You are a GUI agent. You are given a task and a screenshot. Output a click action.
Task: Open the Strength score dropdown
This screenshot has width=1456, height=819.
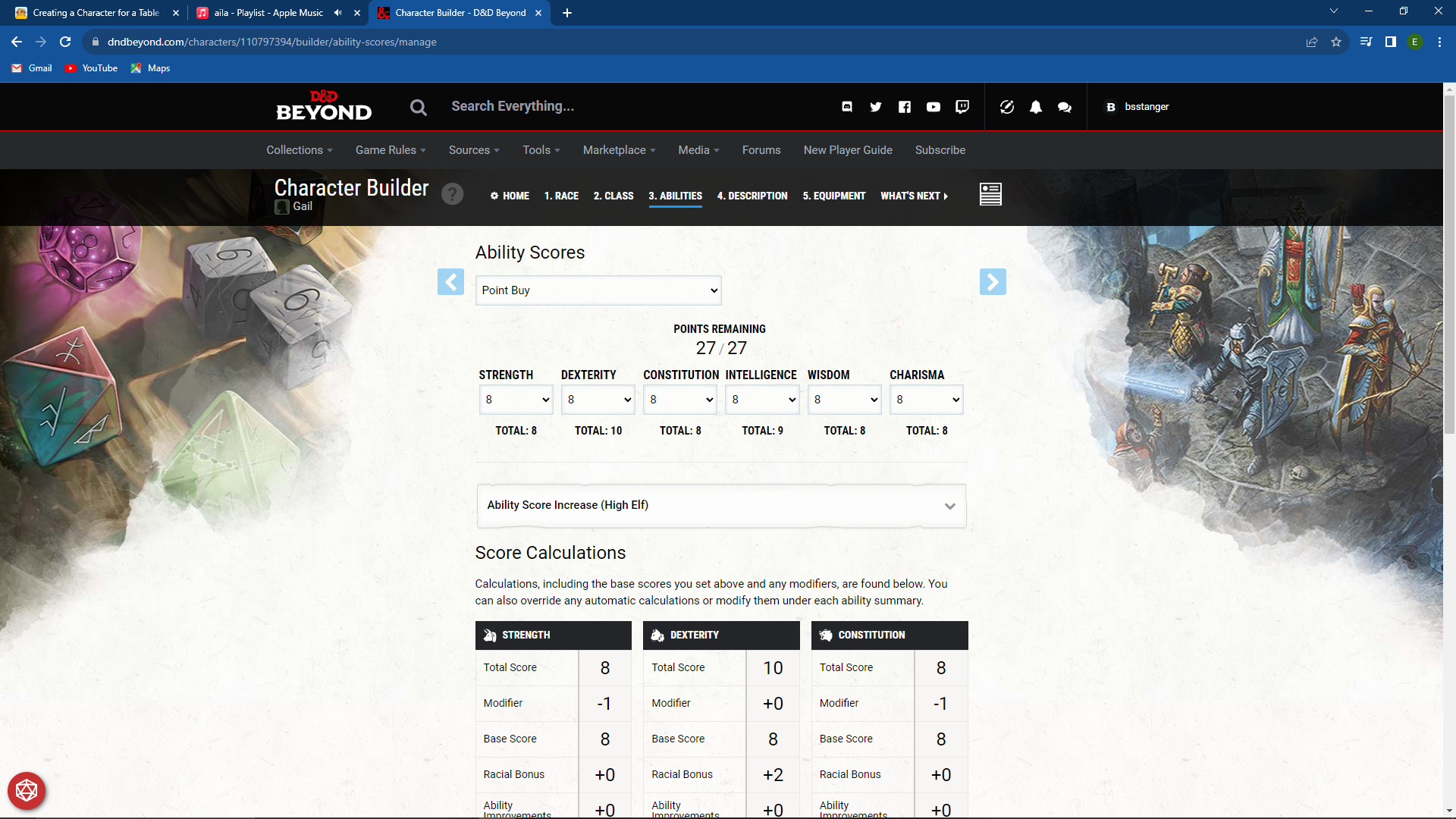pyautogui.click(x=516, y=400)
